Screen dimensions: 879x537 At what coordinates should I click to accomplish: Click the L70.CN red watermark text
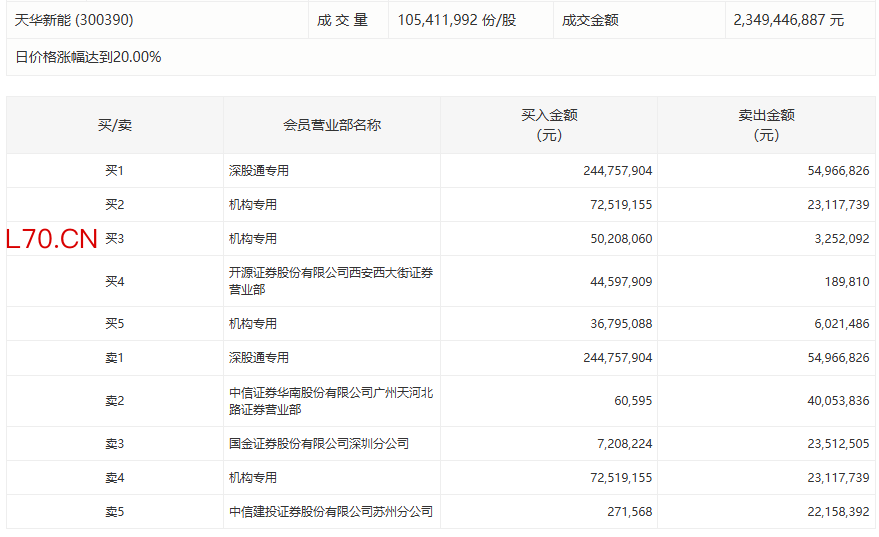click(52, 240)
